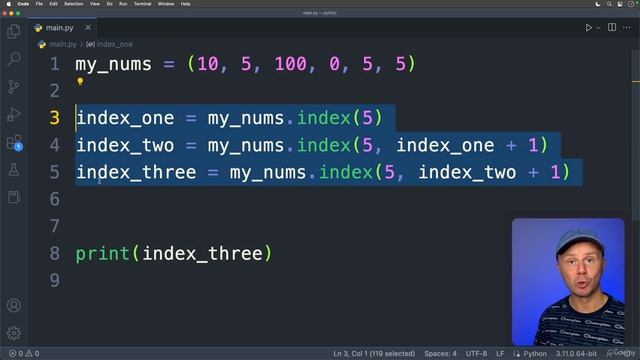
Task: Open the Accounts menu icon
Action: (x=14, y=305)
